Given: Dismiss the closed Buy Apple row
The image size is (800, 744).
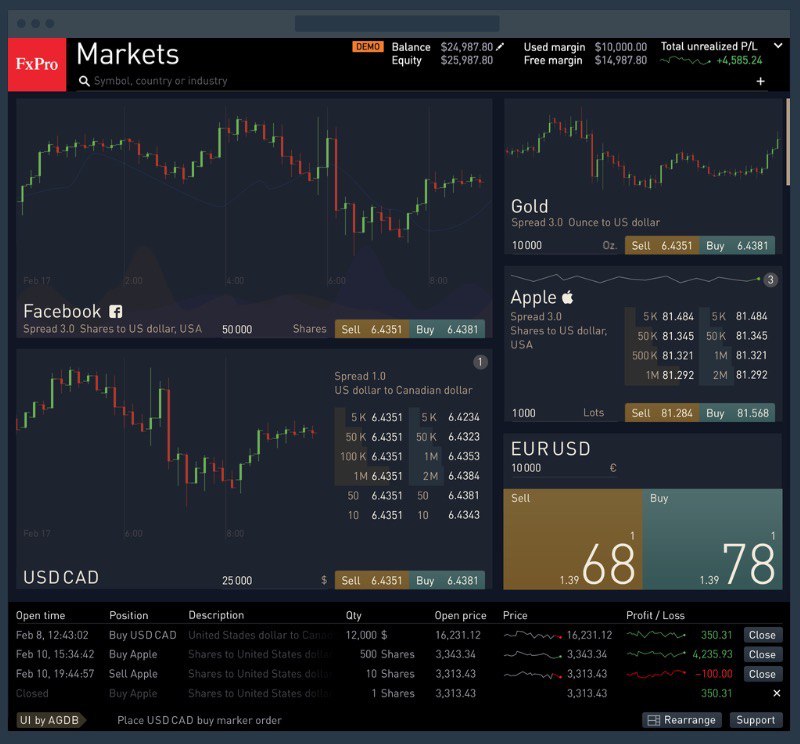Looking at the screenshot, I should tap(777, 693).
